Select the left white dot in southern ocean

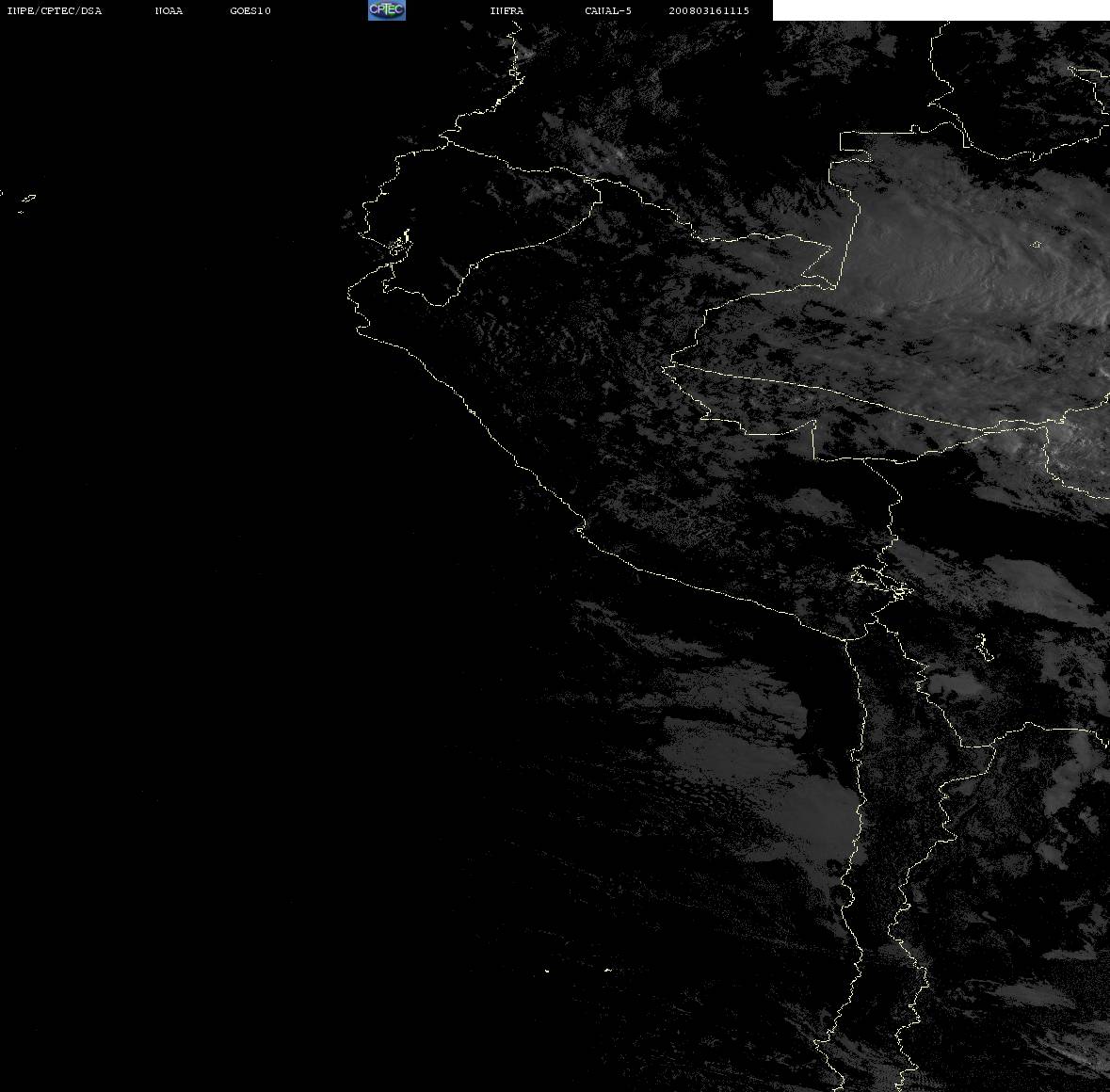point(547,971)
